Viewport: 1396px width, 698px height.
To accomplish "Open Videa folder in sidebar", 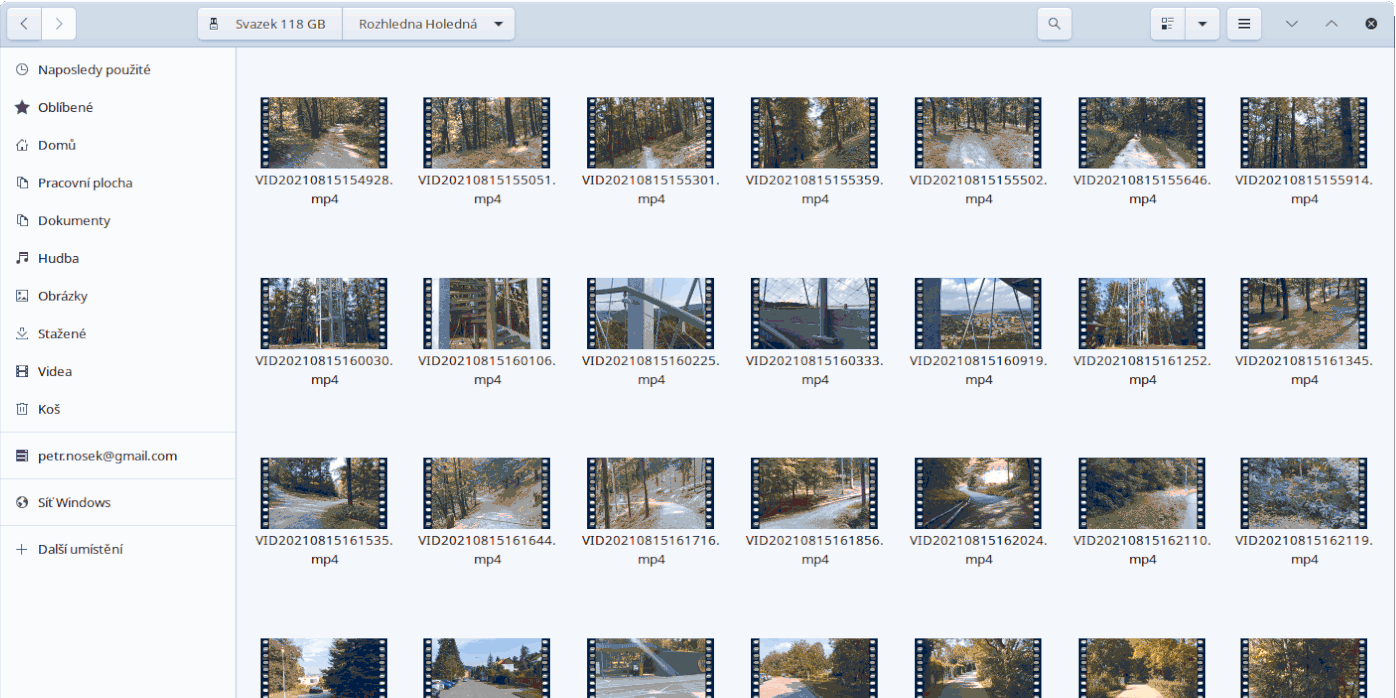I will pyautogui.click(x=55, y=371).
